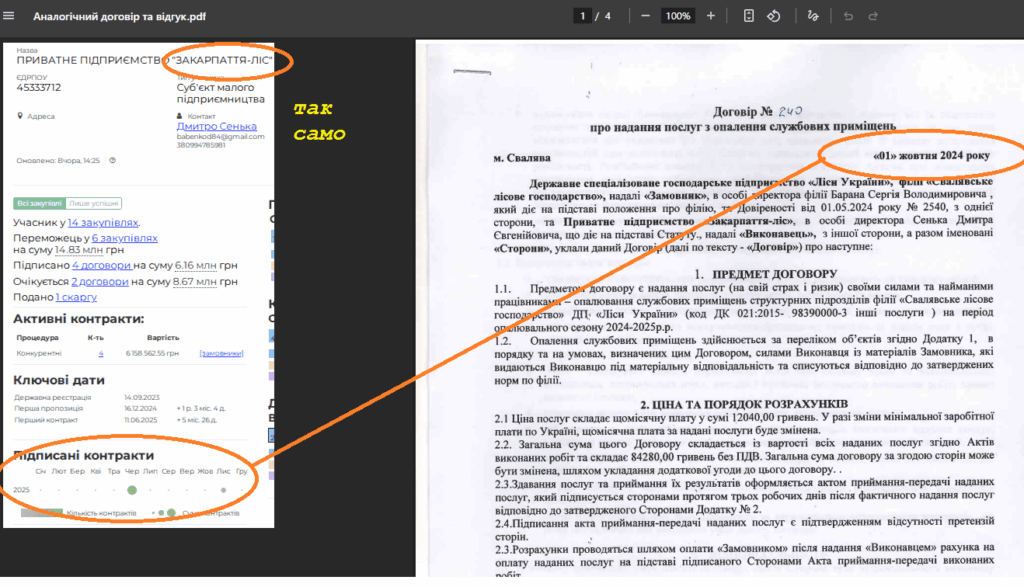This screenshot has width=1024, height=587.
Task: Click the undo arrow in the toolbar
Action: click(848, 16)
